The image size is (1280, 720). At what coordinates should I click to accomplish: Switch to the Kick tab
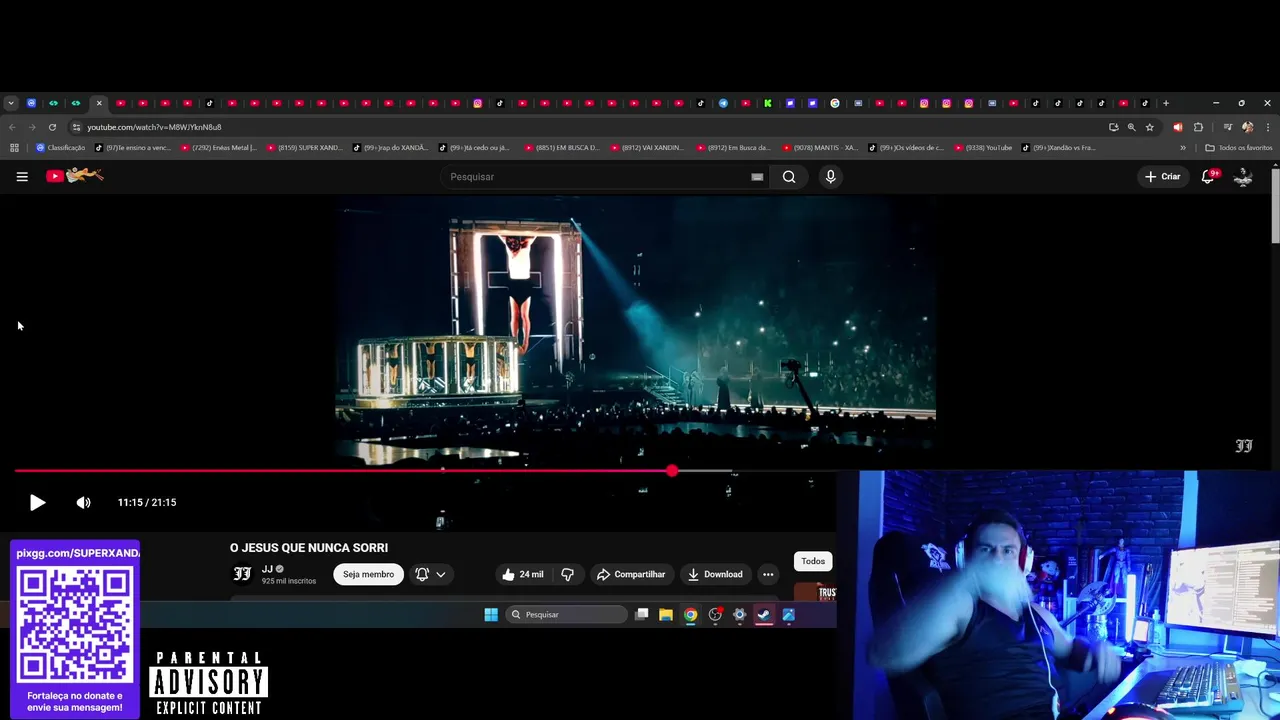coord(768,103)
